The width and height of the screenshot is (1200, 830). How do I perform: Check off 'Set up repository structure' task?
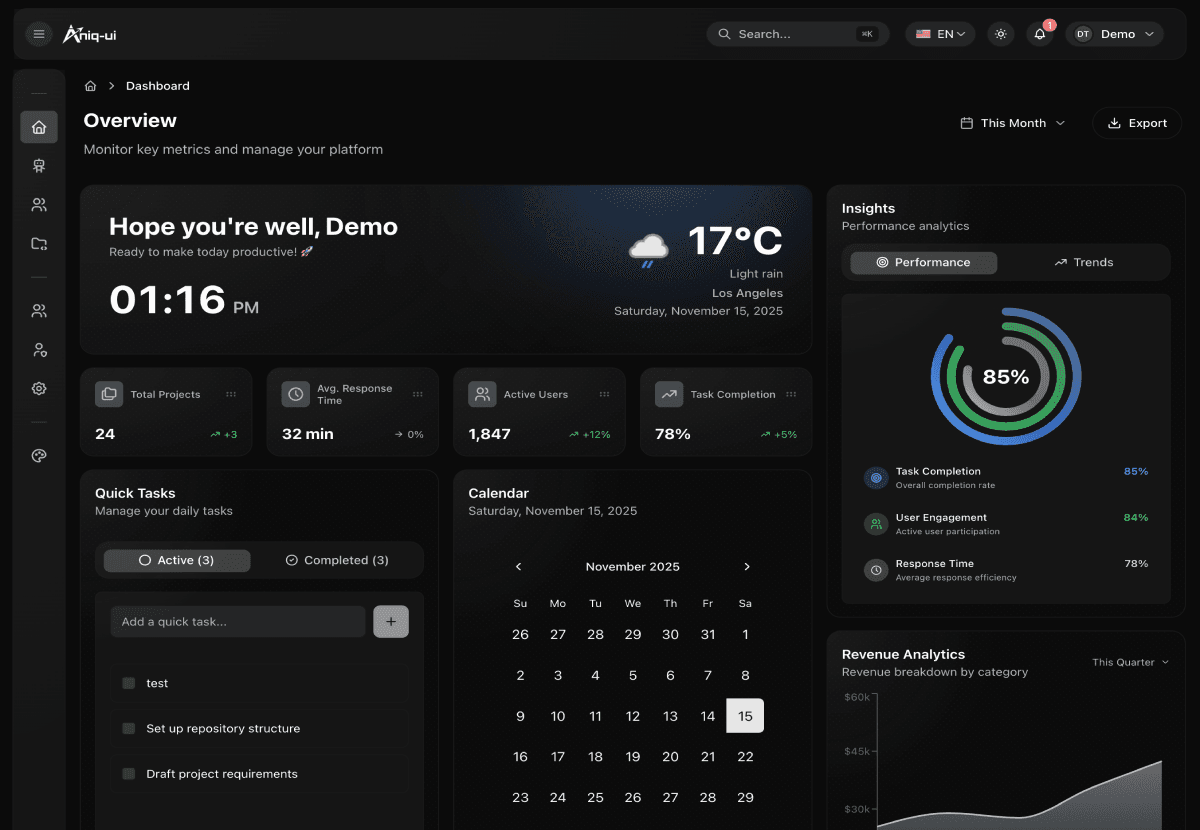click(x=128, y=728)
